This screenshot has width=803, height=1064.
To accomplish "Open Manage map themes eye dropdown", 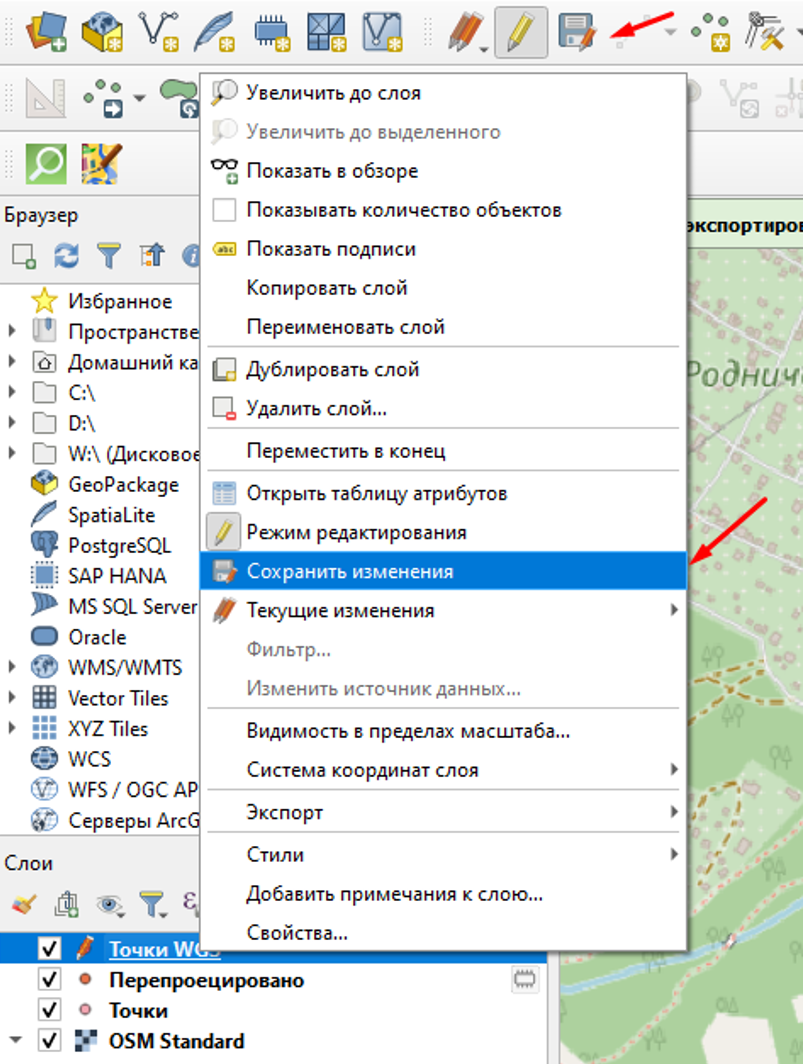I will pyautogui.click(x=110, y=905).
